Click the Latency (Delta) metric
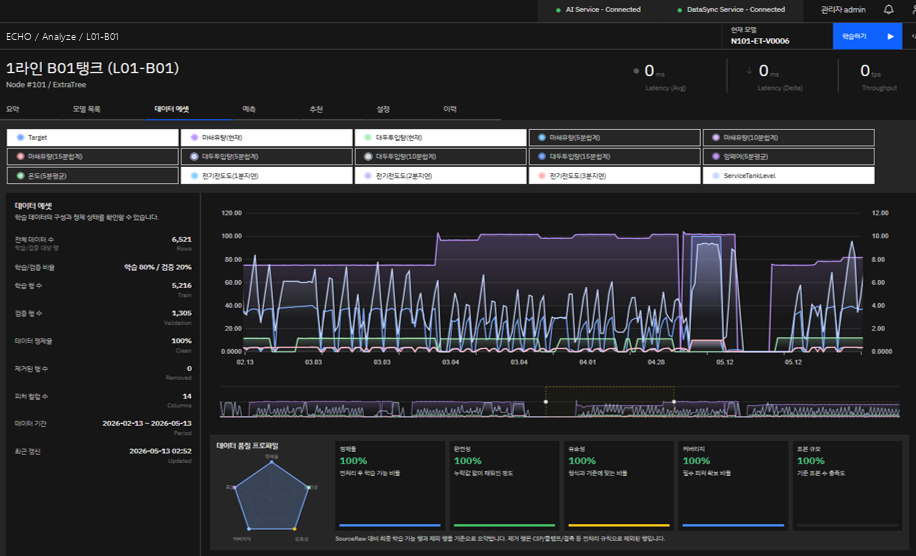 tap(776, 77)
